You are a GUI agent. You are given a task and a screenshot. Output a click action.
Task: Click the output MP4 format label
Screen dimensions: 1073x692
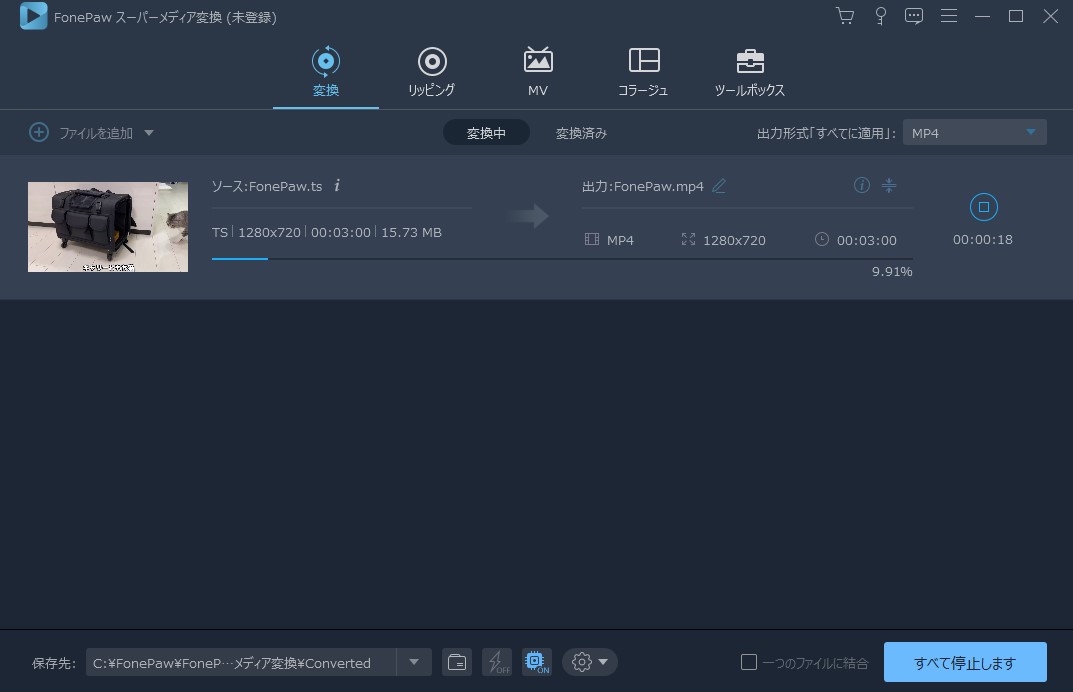click(620, 240)
